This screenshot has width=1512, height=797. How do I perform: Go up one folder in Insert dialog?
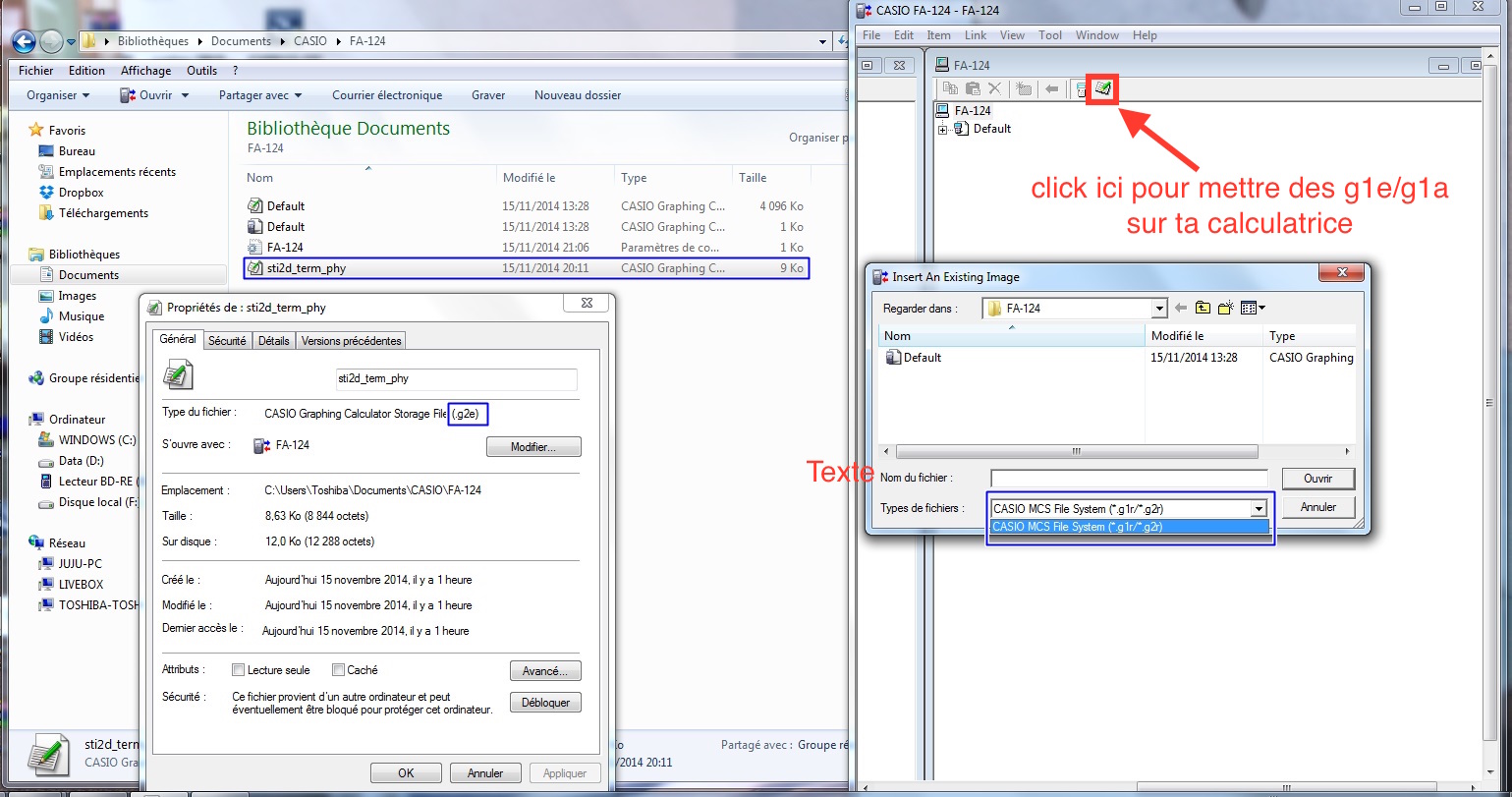1203,308
